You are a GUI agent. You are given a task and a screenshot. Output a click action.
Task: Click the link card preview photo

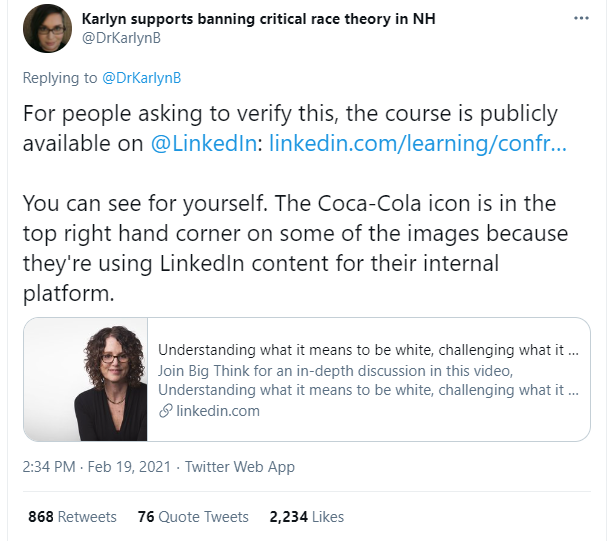pos(85,380)
